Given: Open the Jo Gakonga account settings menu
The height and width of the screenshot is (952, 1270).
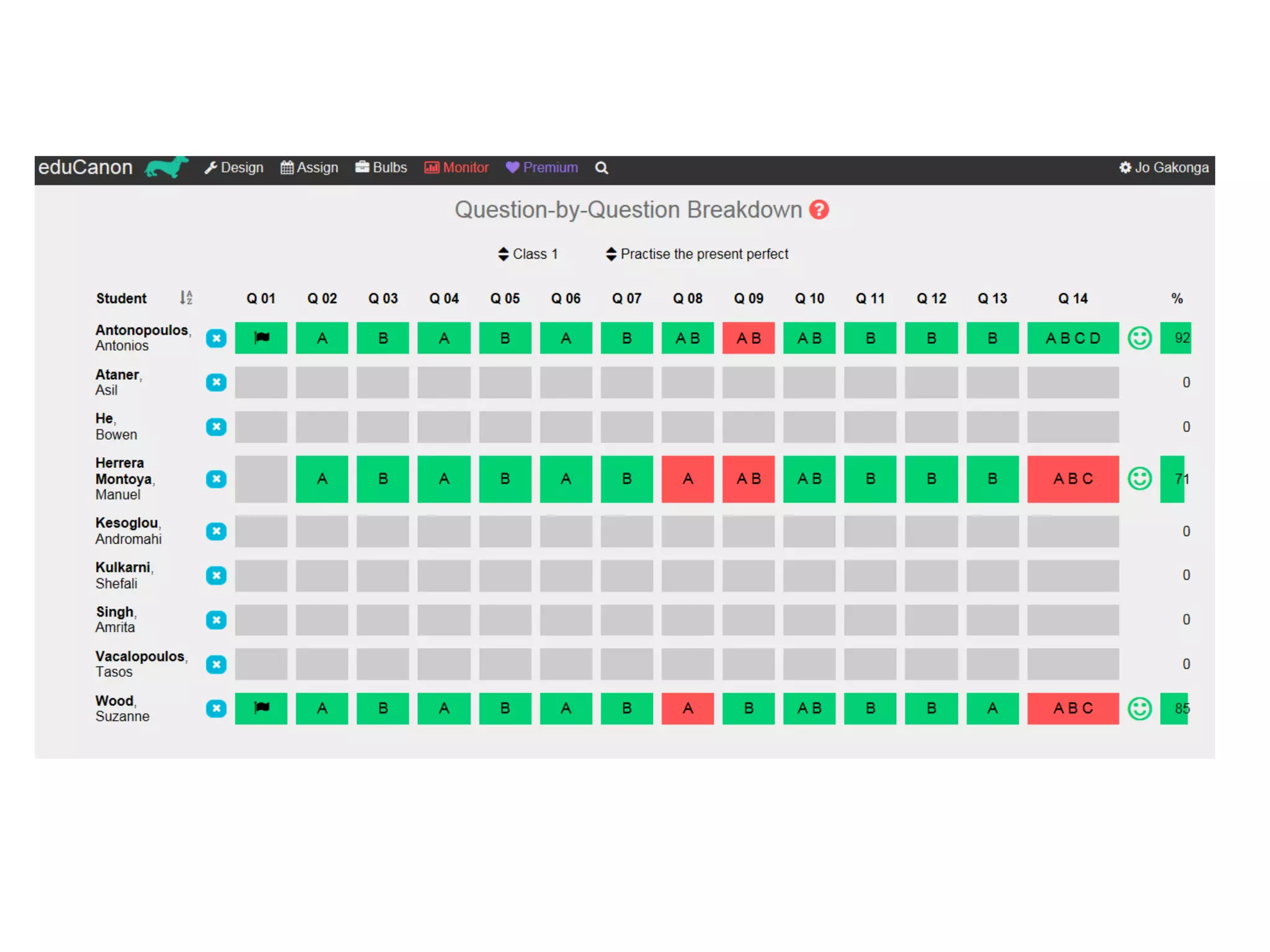Looking at the screenshot, I should pyautogui.click(x=1163, y=168).
